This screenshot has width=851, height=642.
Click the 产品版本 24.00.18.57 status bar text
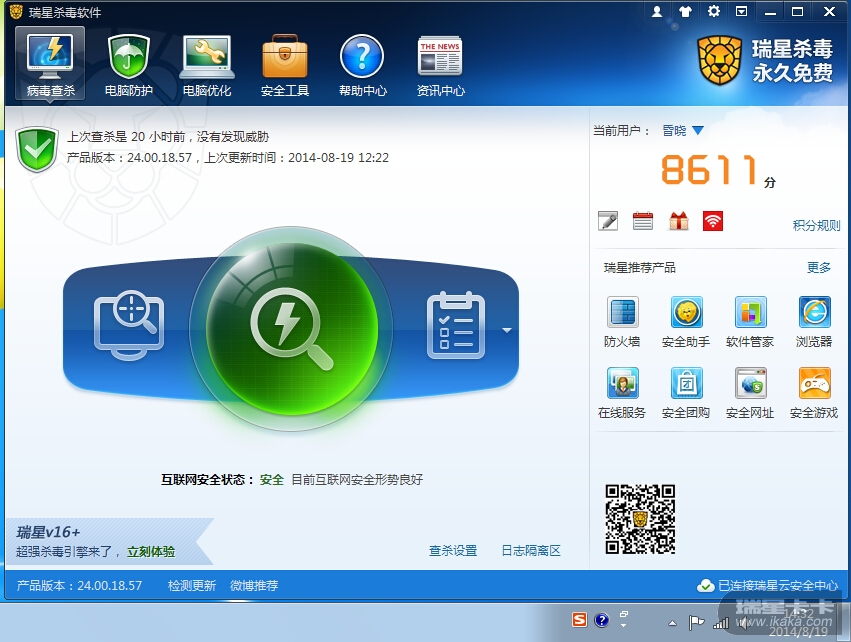(x=79, y=586)
